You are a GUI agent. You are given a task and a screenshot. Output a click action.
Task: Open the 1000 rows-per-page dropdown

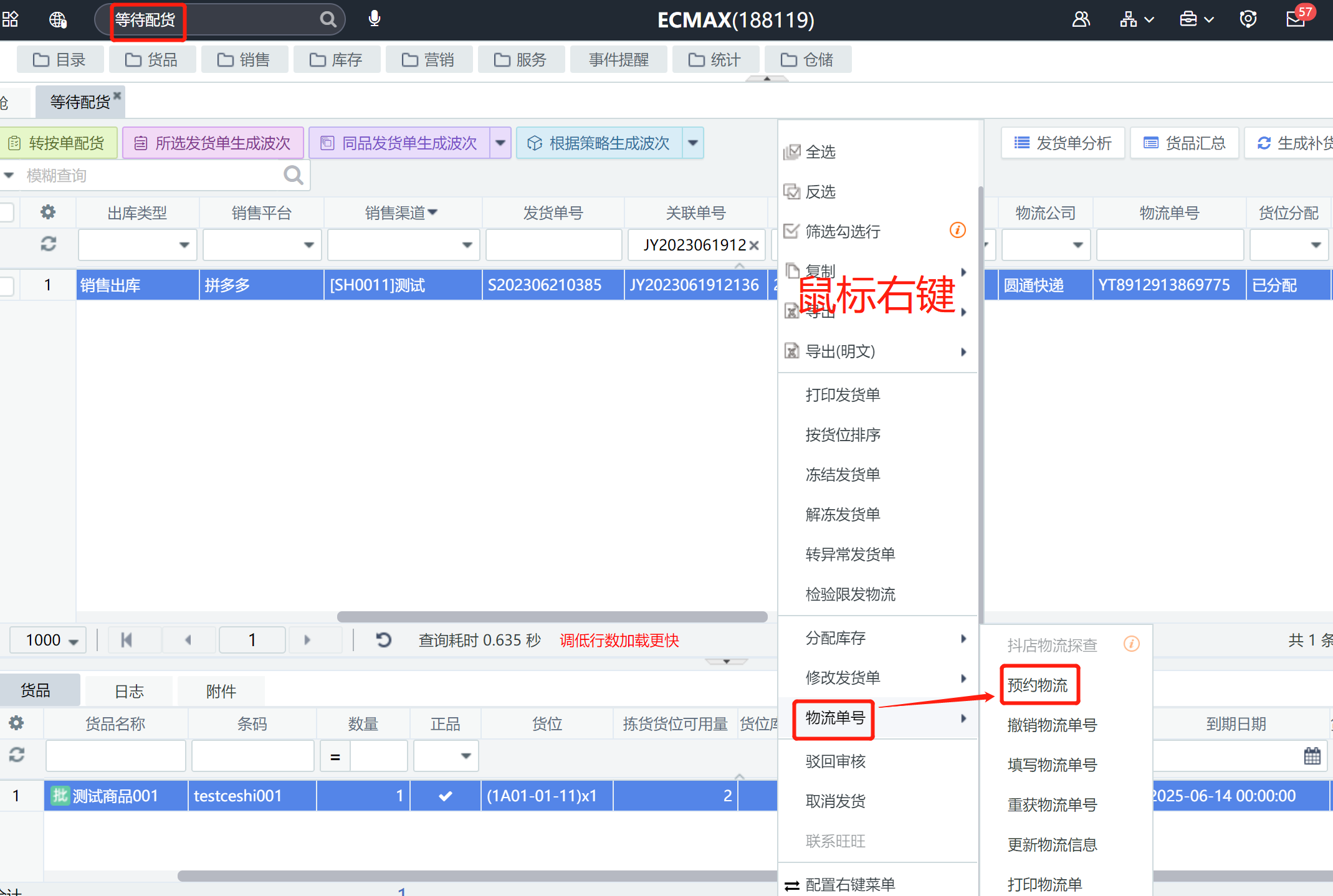point(48,640)
